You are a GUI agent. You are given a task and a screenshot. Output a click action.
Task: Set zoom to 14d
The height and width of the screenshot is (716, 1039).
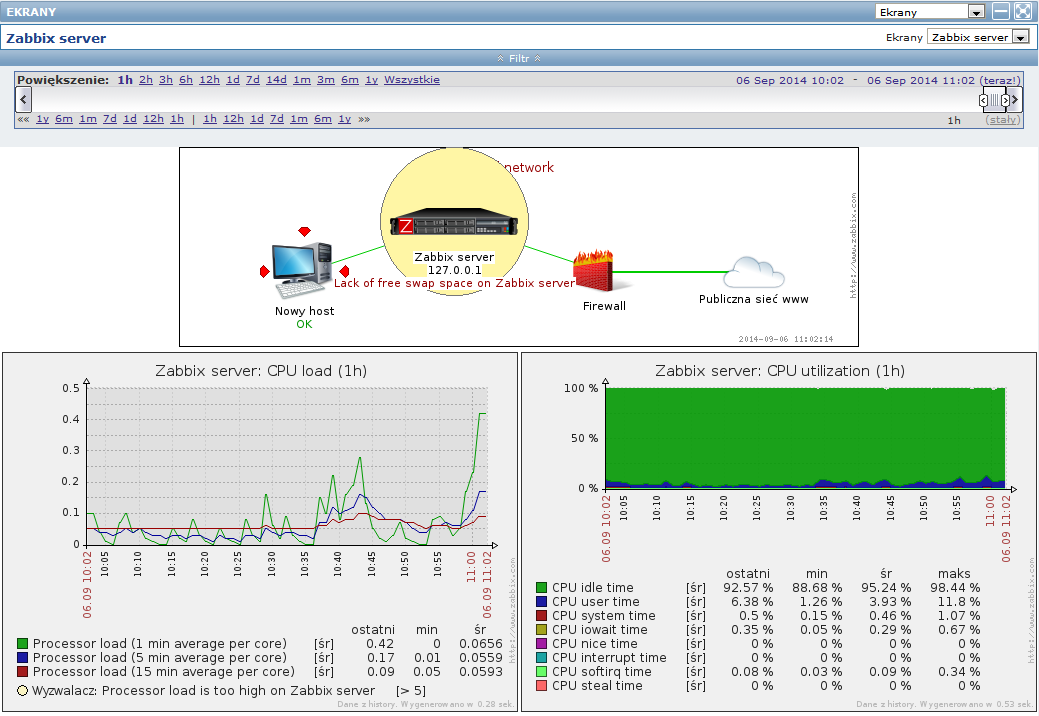(x=276, y=79)
